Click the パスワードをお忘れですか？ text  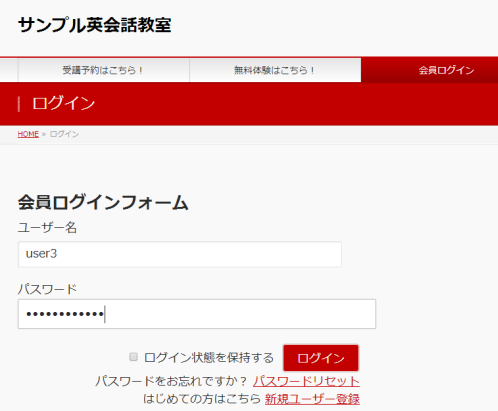coord(171,381)
